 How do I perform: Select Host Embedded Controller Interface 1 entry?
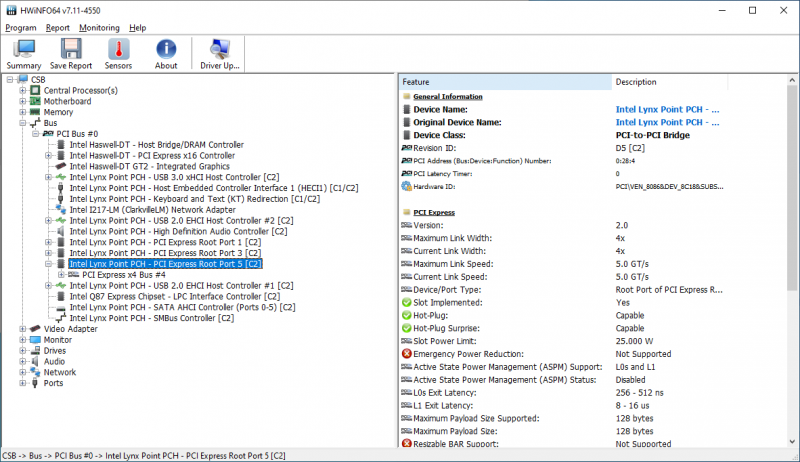pos(214,188)
